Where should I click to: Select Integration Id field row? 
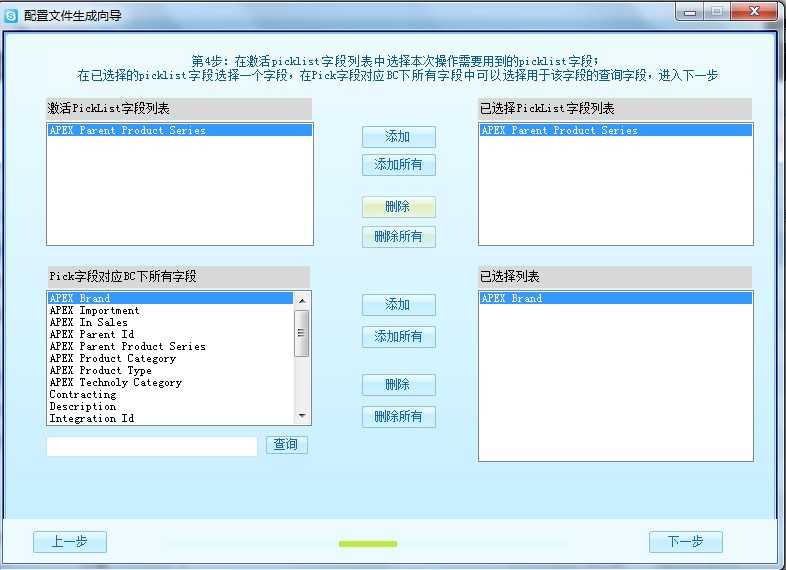pyautogui.click(x=170, y=419)
